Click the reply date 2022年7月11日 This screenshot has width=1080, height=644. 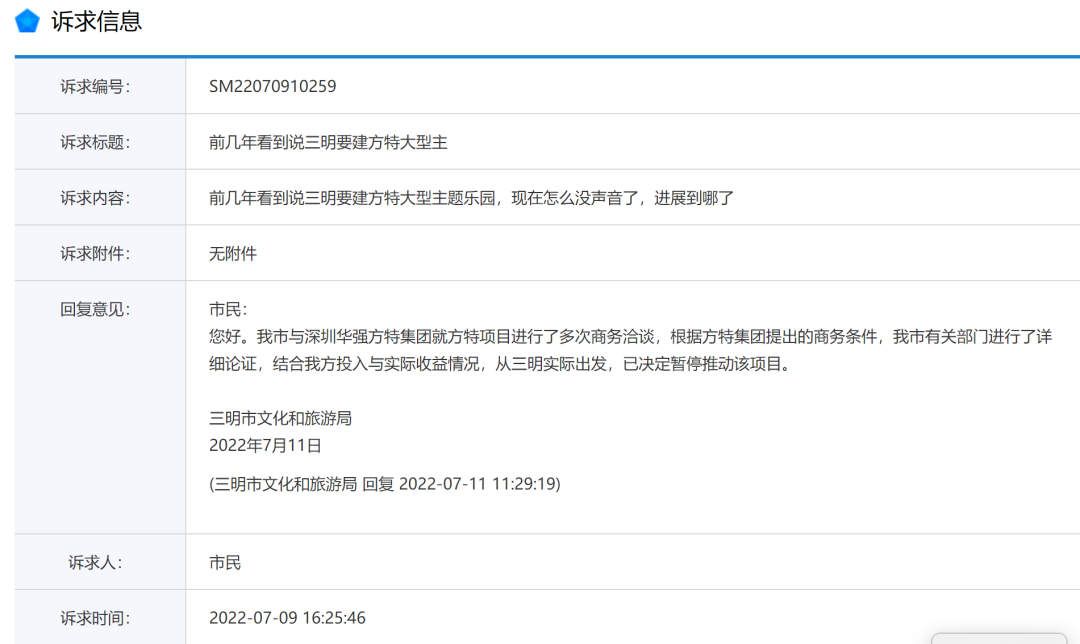coord(265,445)
